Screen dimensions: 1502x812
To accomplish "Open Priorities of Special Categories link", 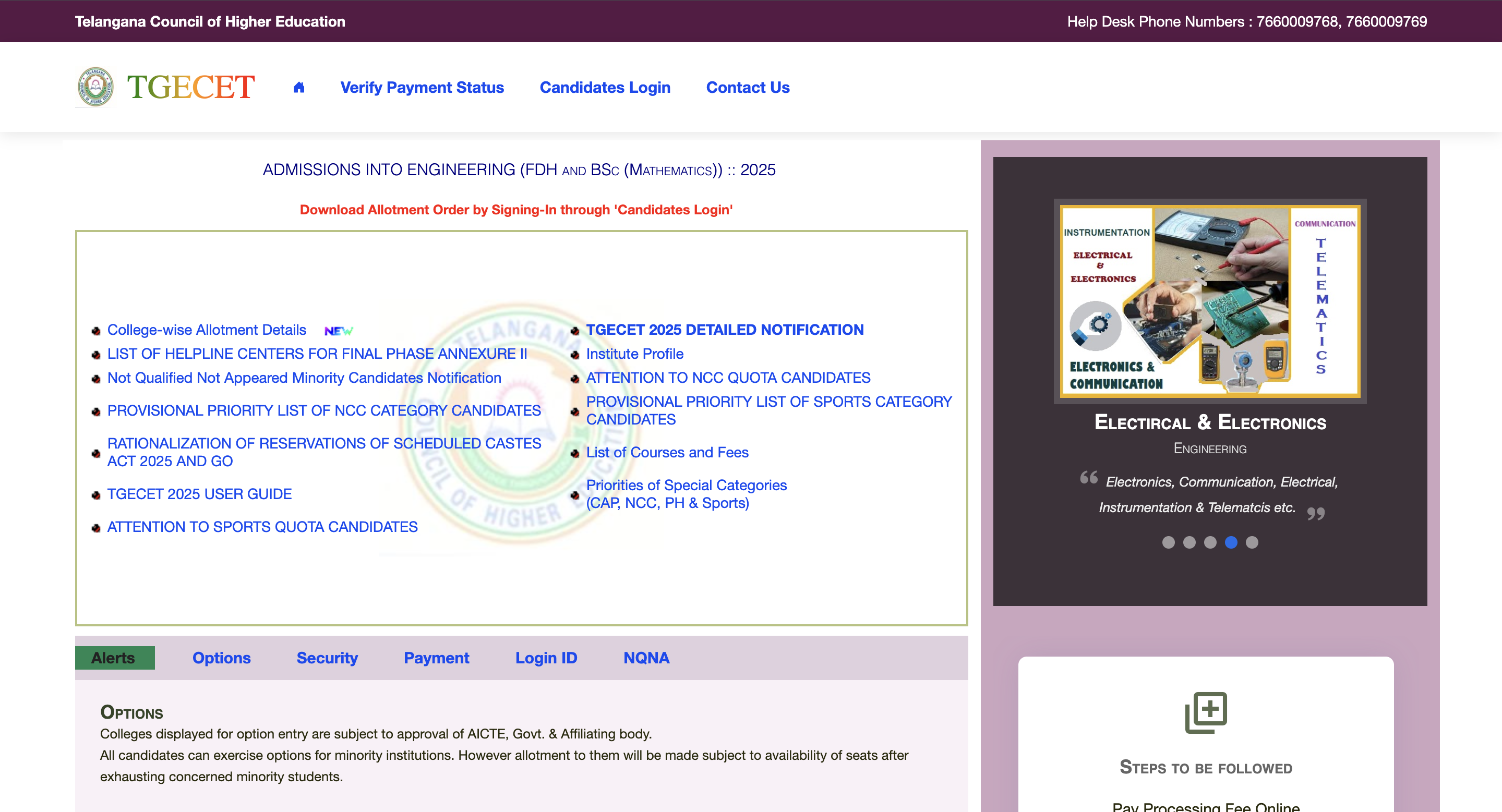I will [x=686, y=494].
